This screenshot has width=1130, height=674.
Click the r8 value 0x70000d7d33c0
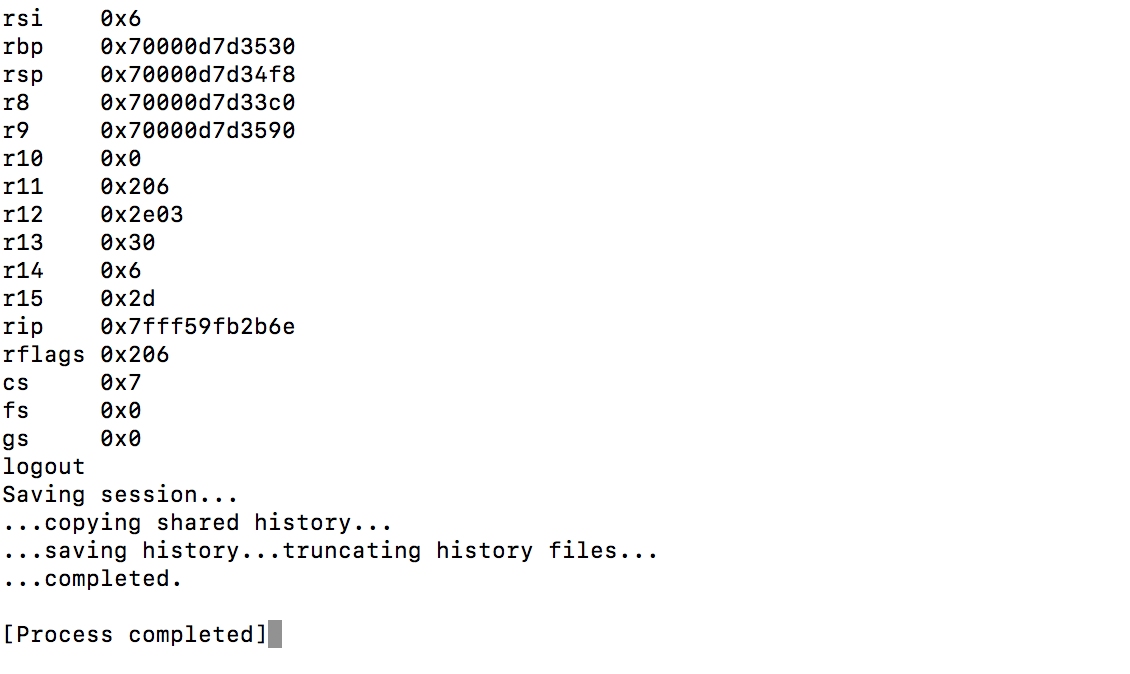pyautogui.click(x=197, y=103)
